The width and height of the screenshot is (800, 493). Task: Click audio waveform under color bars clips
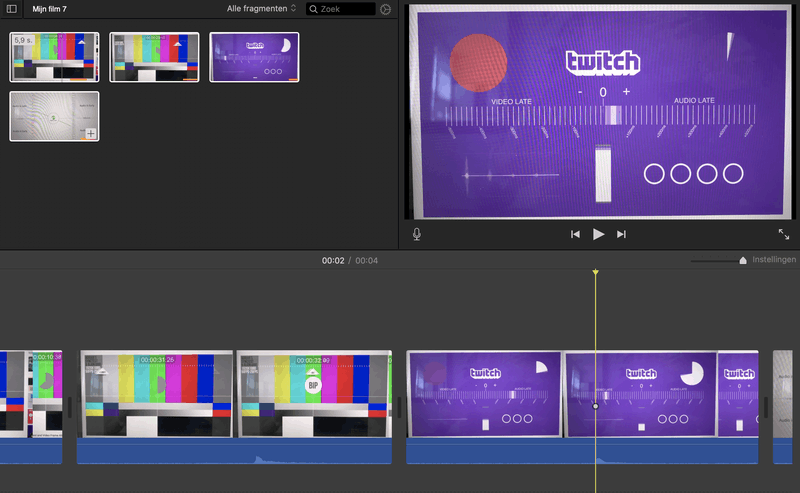coord(234,451)
